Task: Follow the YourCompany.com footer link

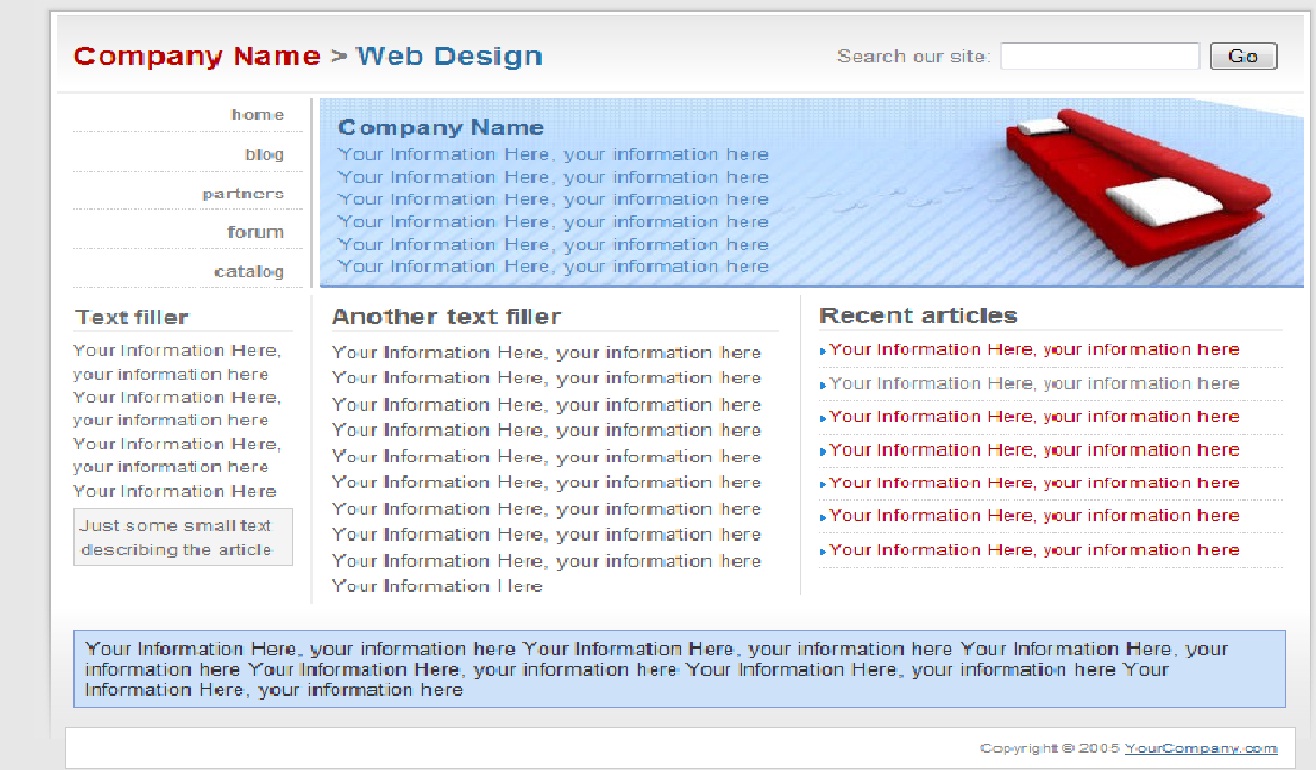Action: point(1201,748)
